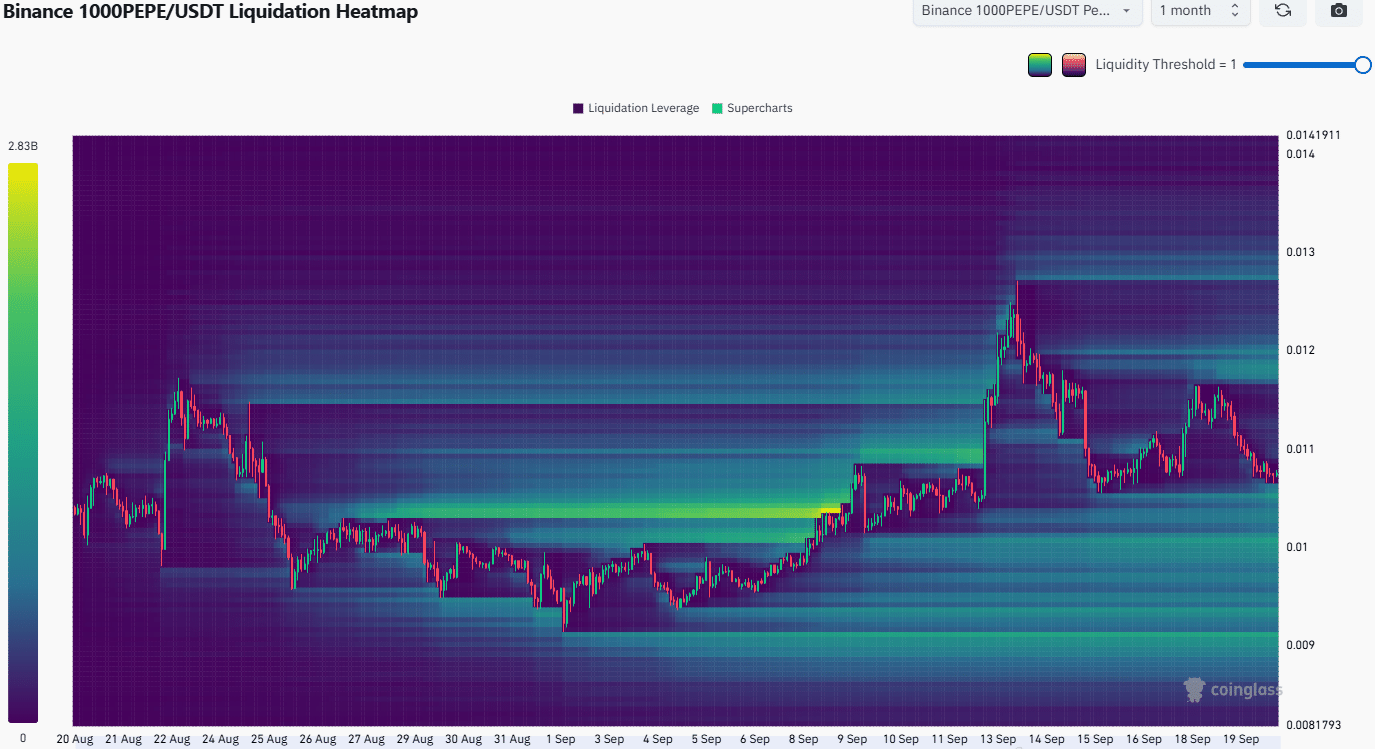Click the 13 Sep date on time axis
The height and width of the screenshot is (749, 1375).
tap(998, 739)
